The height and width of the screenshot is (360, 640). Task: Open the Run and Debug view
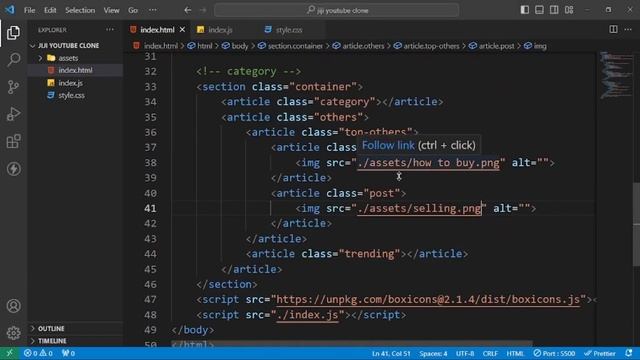pos(13,114)
